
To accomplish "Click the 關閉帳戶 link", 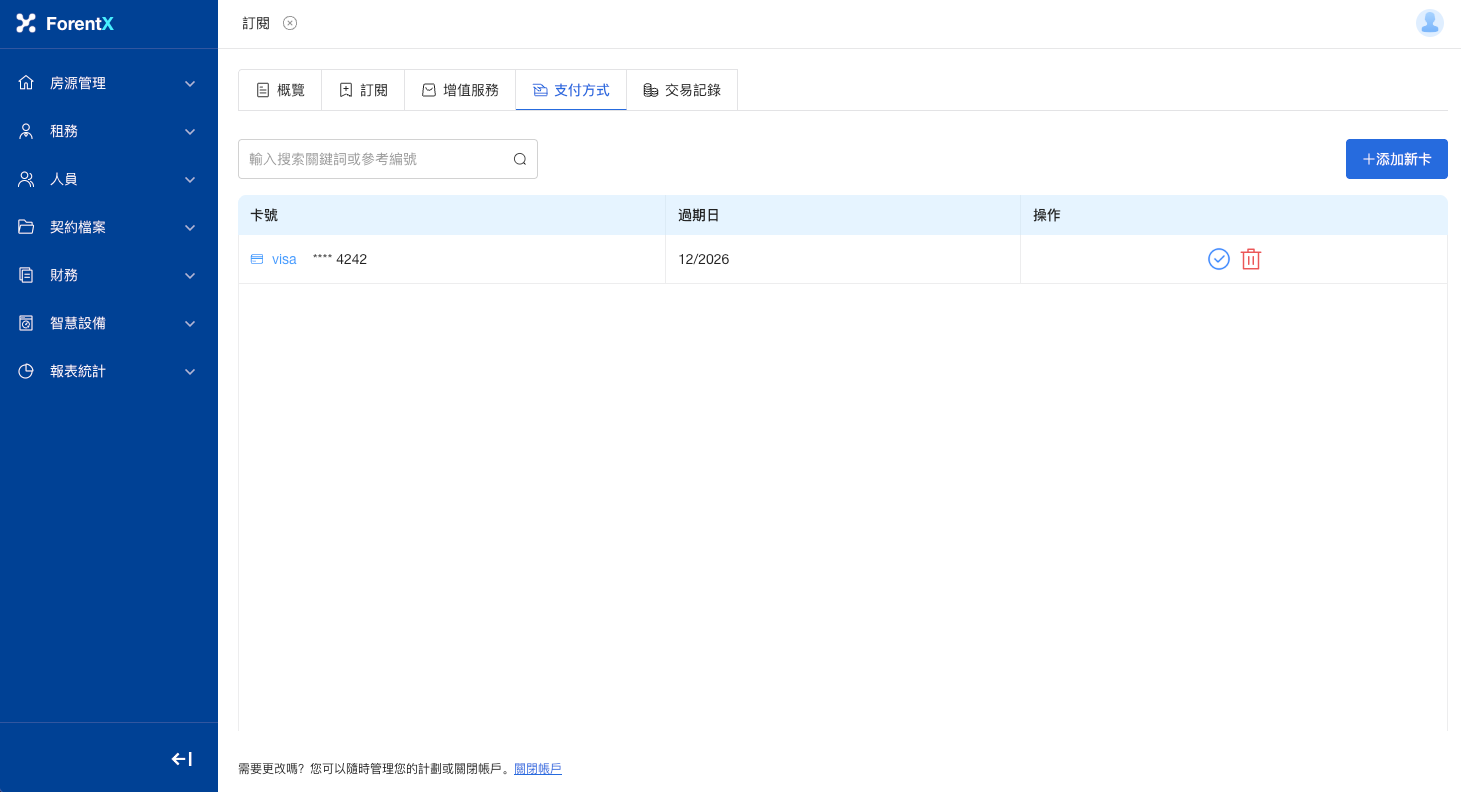I will click(537, 769).
